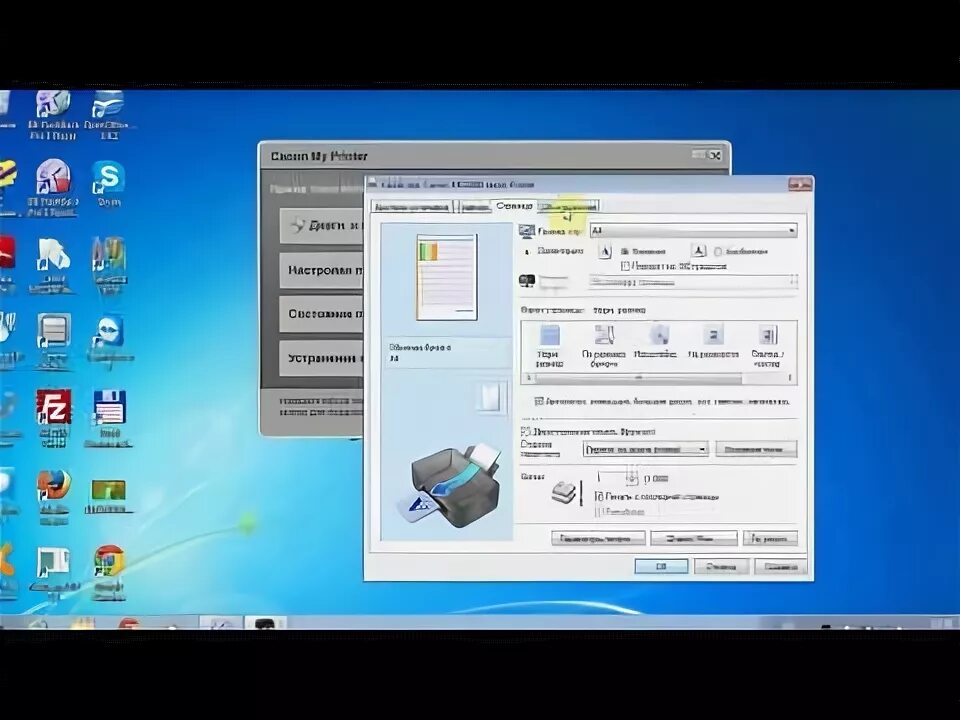Screen dimensions: 960x720
Task: Click Диагн... button in Clean My Printer
Action: click(322, 226)
